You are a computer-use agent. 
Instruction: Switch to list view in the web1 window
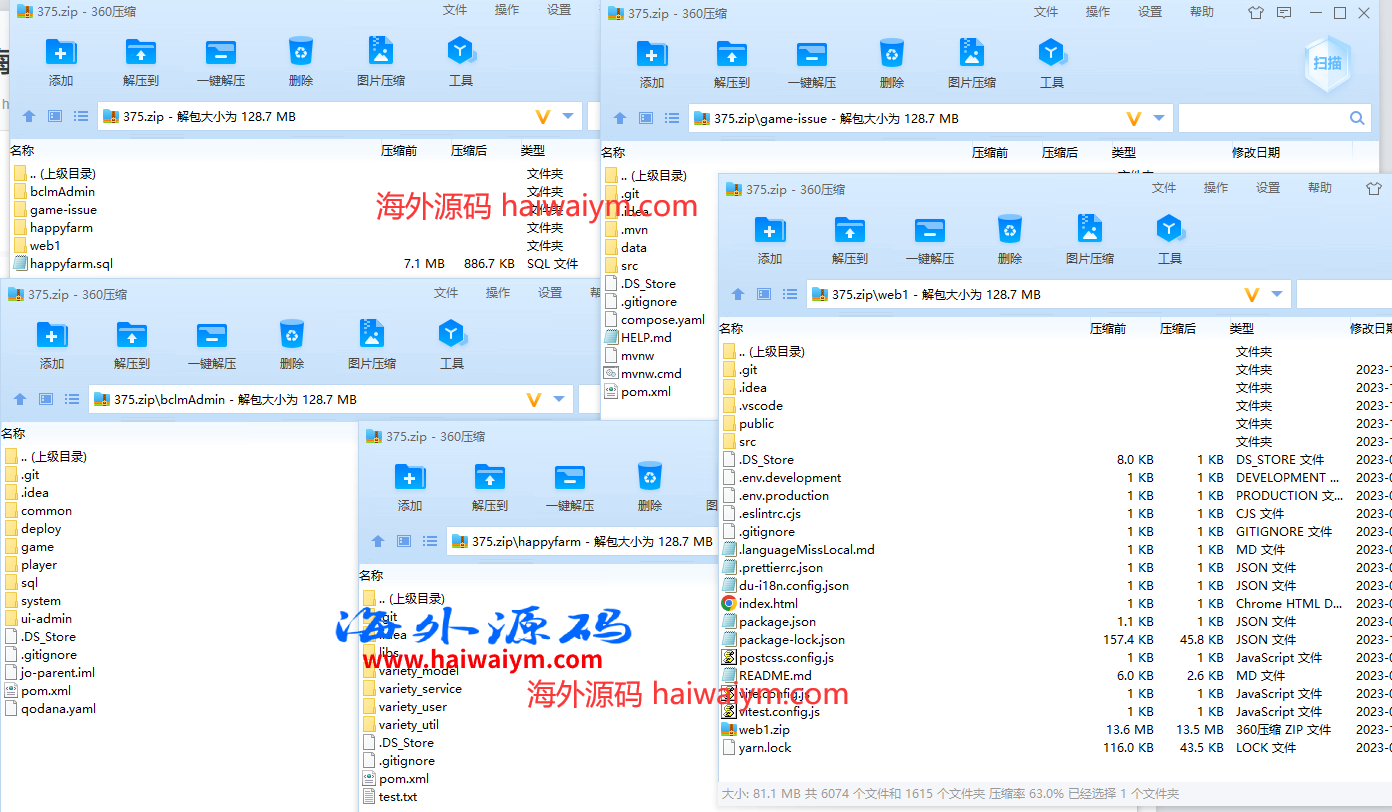790,294
